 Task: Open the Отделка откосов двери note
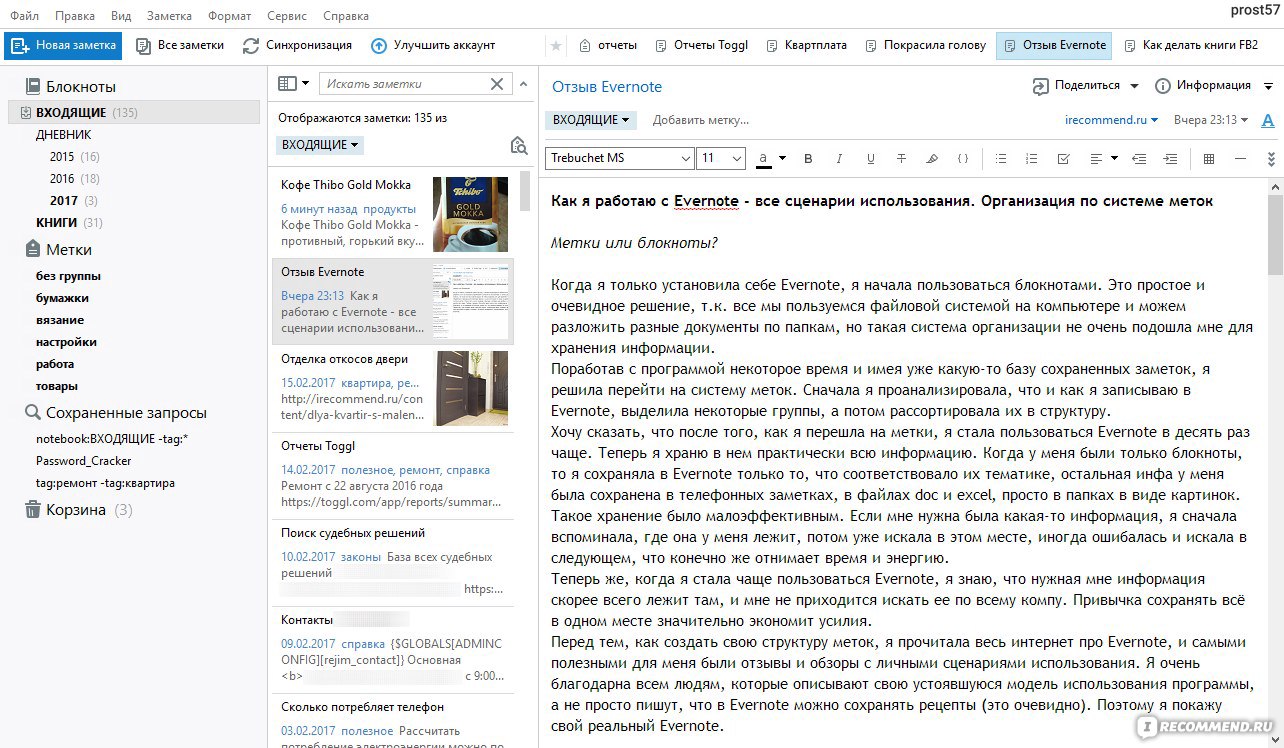[x=392, y=389]
